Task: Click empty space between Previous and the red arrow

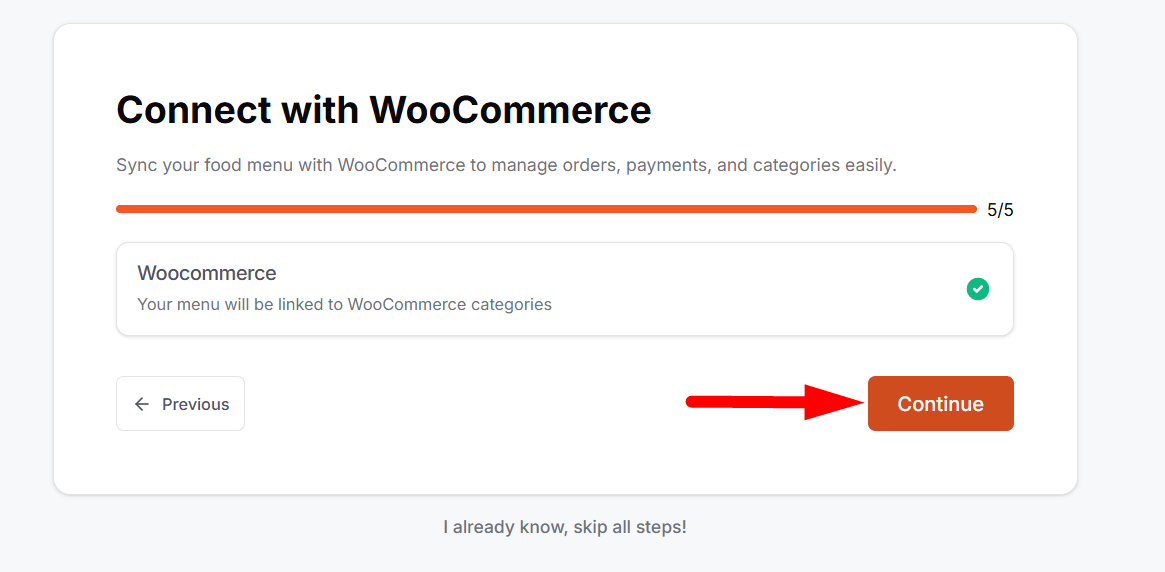Action: click(460, 404)
